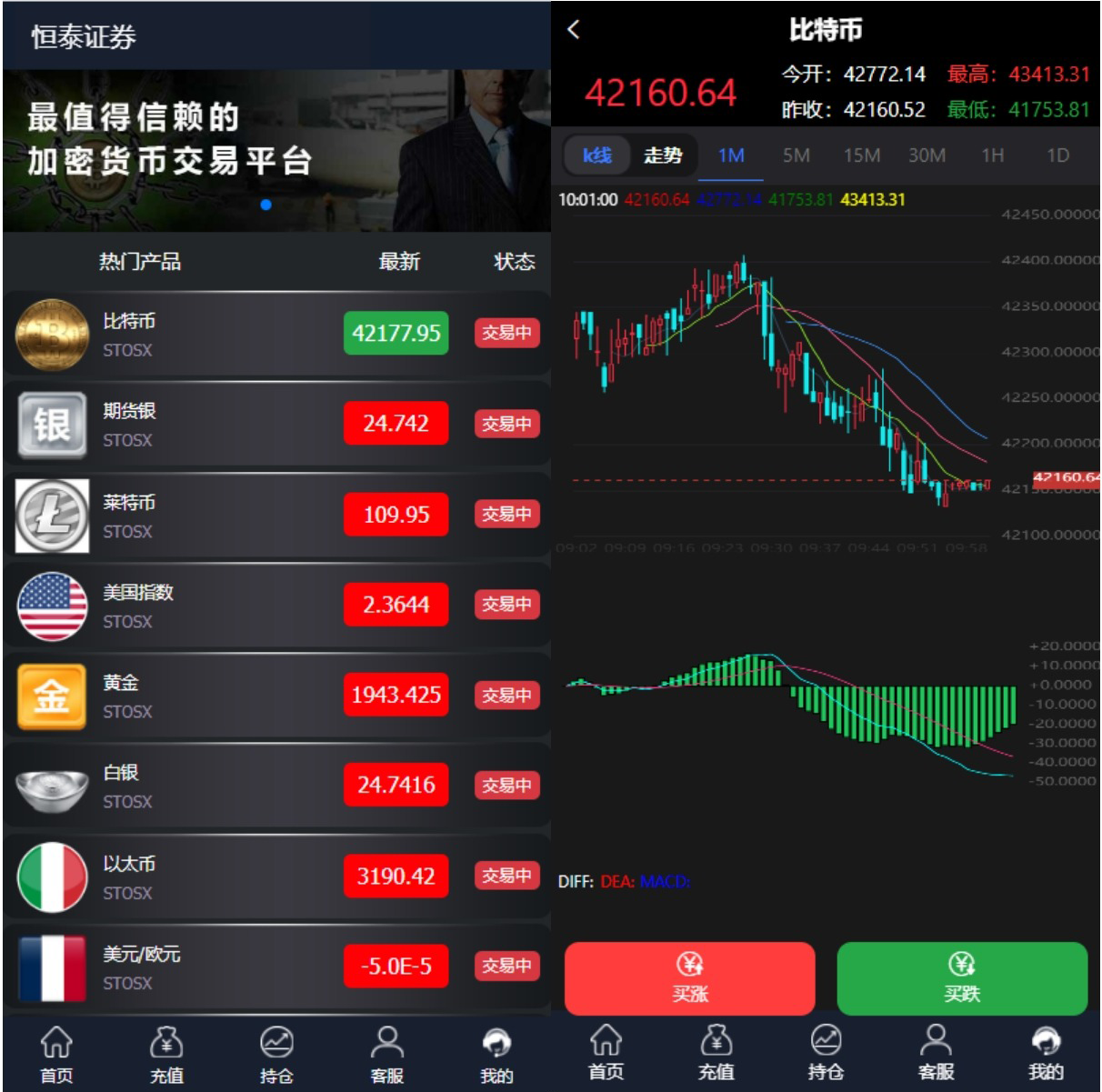Tap the silver futures 银 icon
Viewport: 1102px width, 1092px height.
click(x=52, y=425)
